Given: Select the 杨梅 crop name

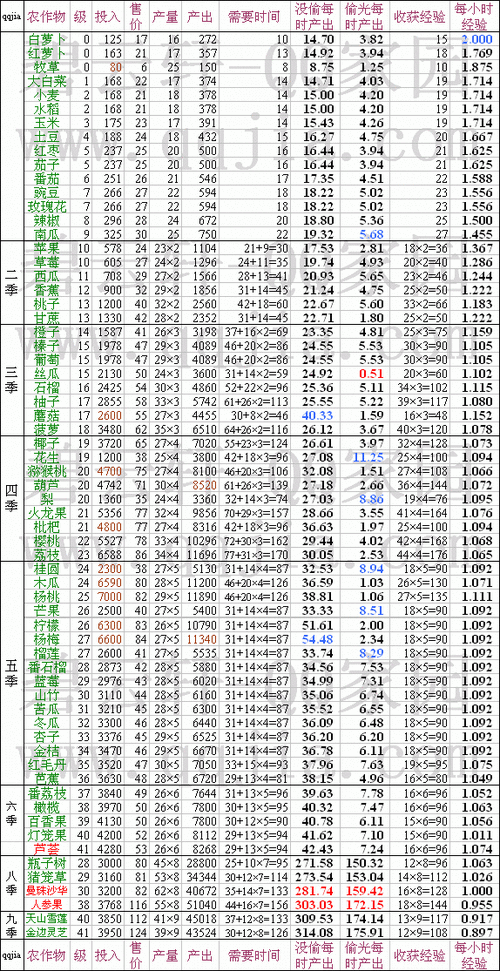Looking at the screenshot, I should (47, 638).
